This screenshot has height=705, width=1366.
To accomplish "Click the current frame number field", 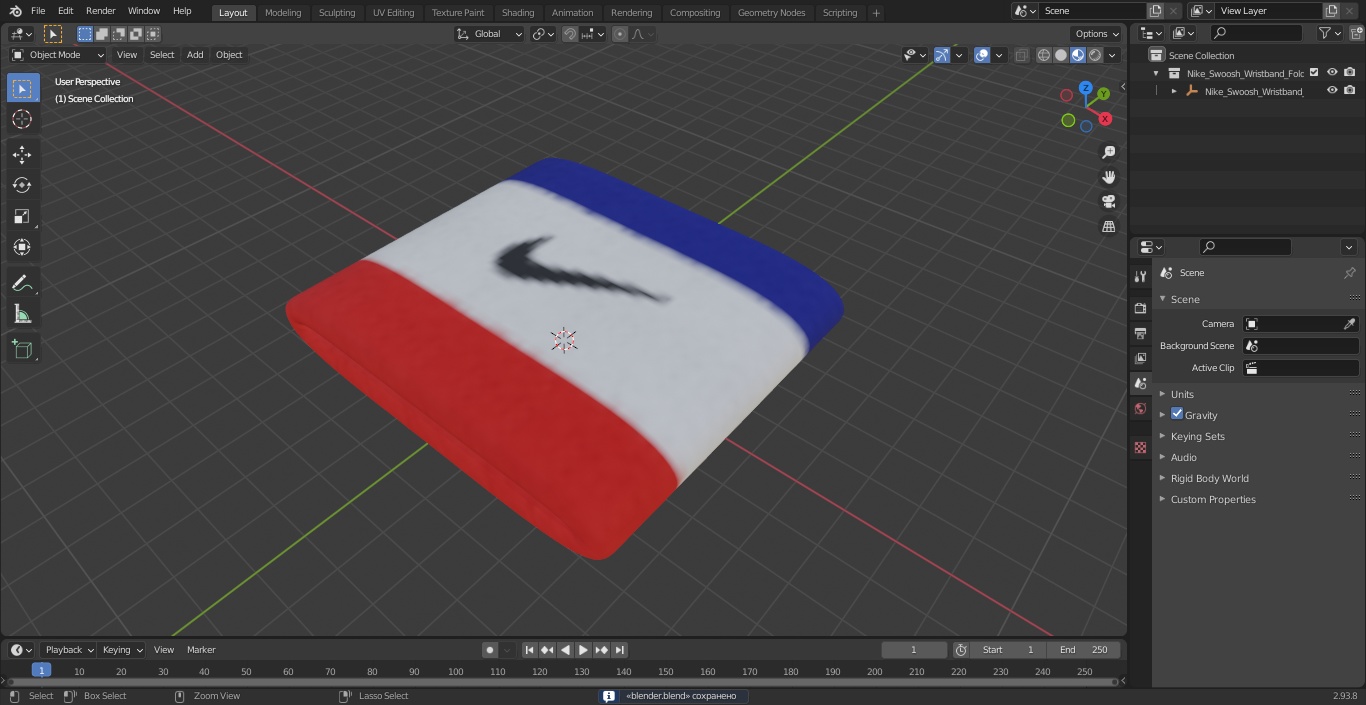I will tap(914, 650).
